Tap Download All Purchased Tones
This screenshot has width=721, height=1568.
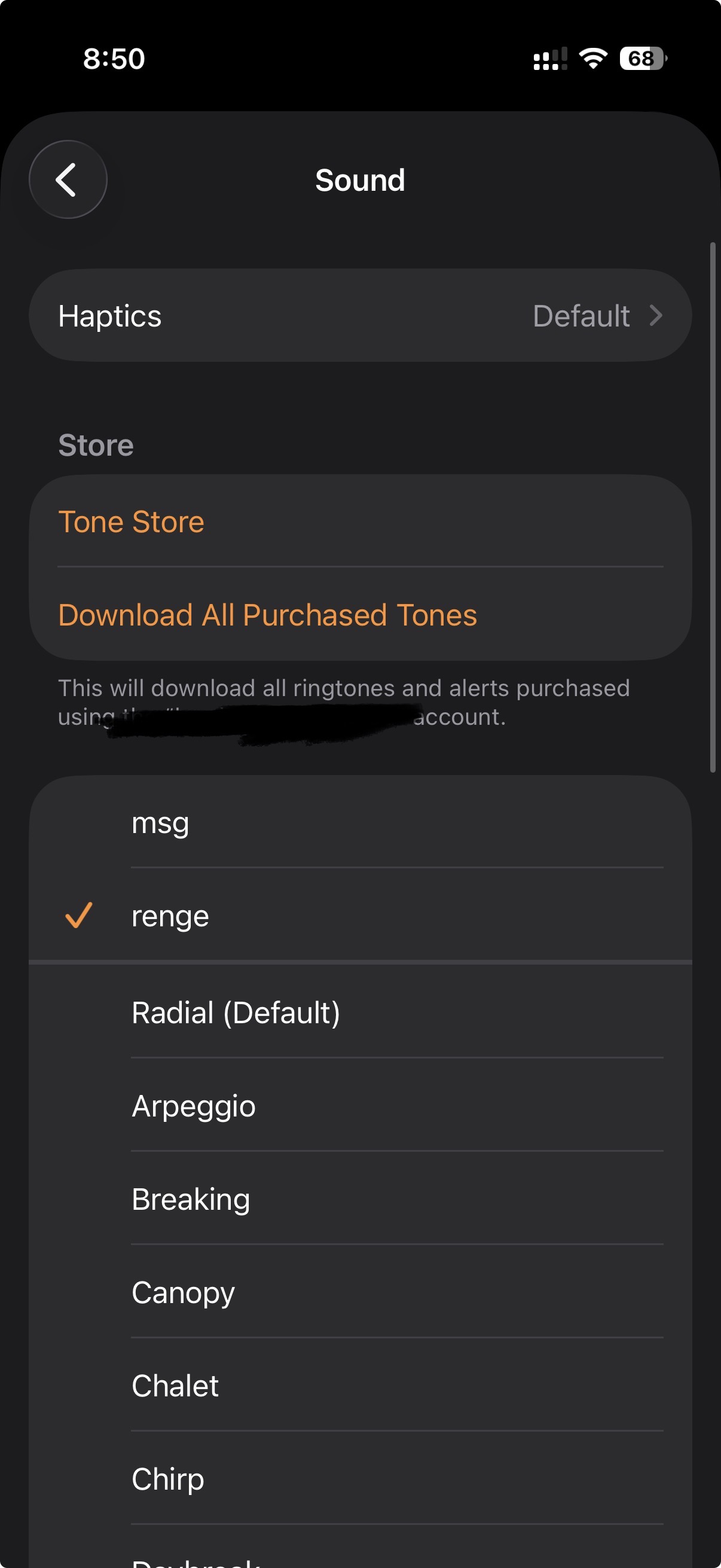click(x=268, y=615)
